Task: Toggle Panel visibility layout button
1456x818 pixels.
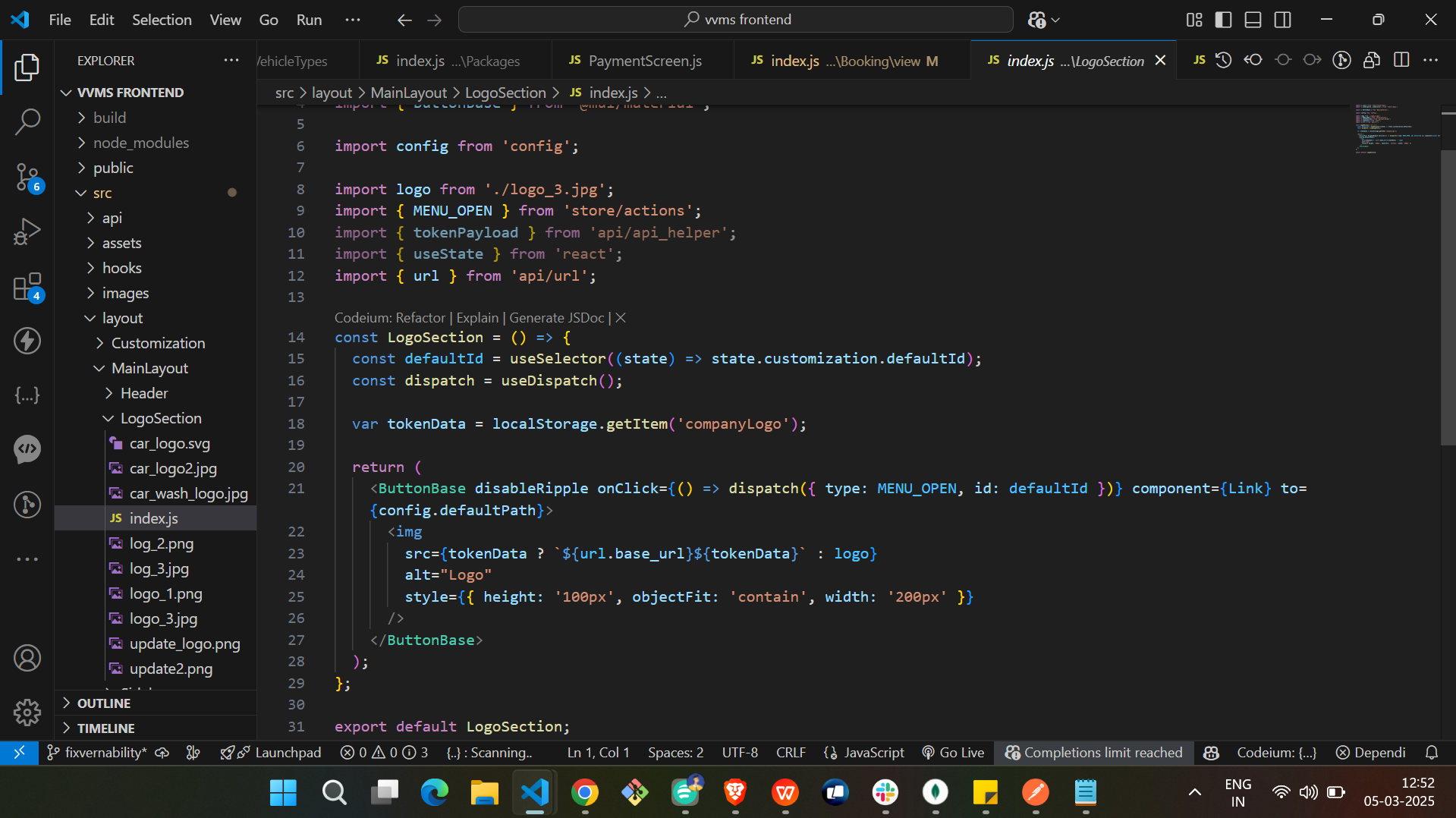Action: pos(1253,20)
